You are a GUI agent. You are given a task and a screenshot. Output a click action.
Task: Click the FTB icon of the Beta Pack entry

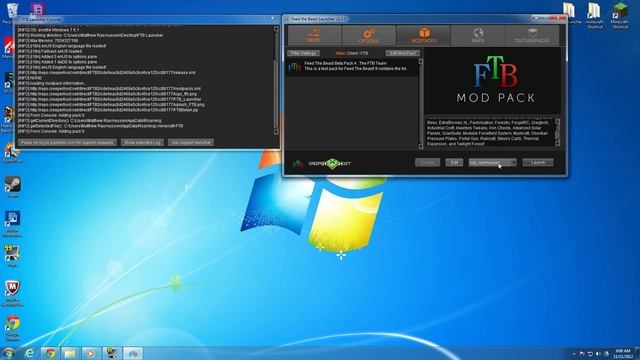pyautogui.click(x=294, y=67)
